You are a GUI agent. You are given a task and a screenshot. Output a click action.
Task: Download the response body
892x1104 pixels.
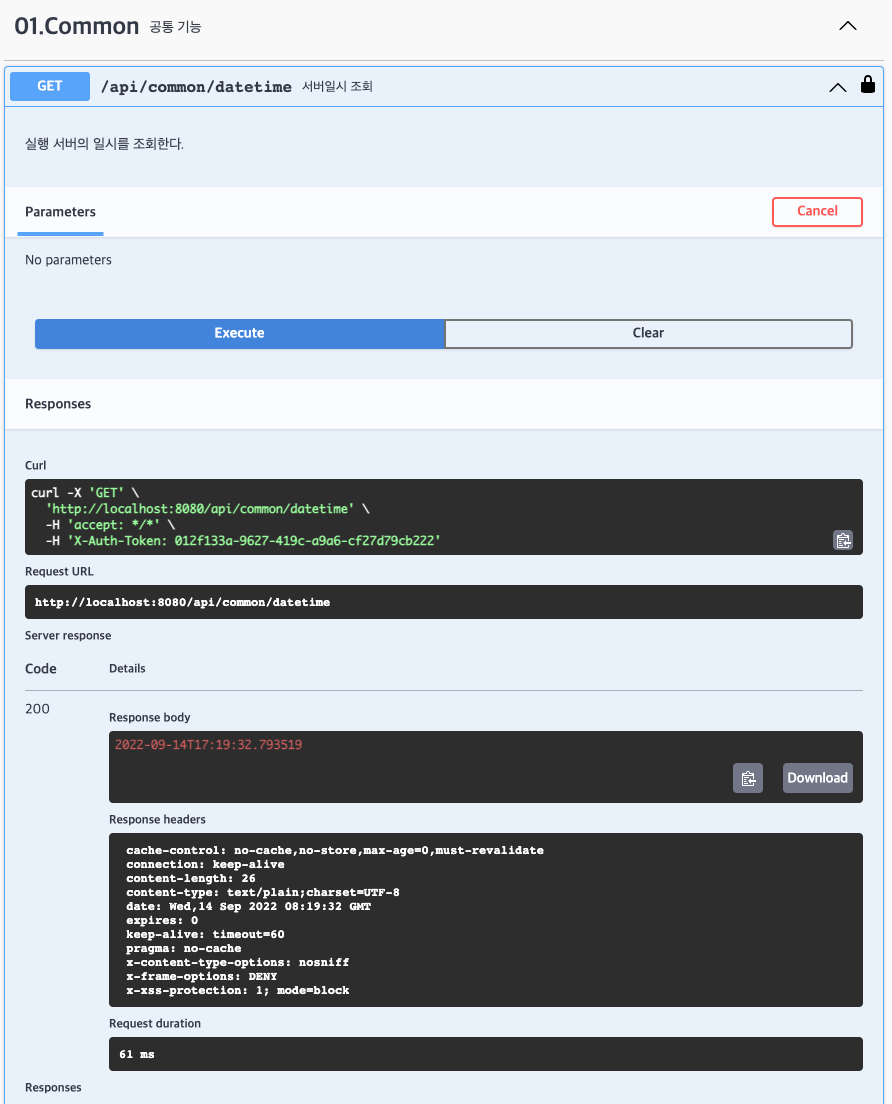[x=817, y=778]
